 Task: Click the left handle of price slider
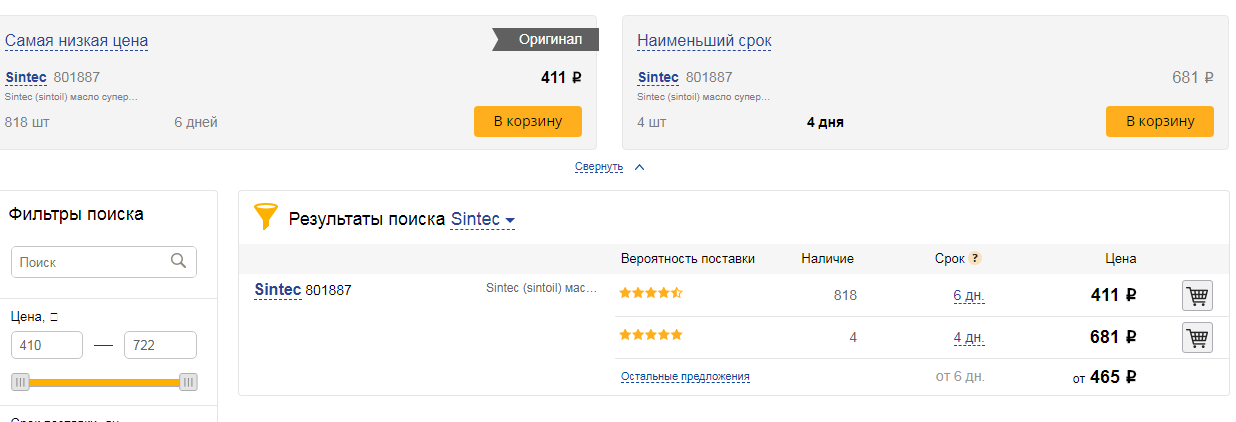[x=20, y=382]
